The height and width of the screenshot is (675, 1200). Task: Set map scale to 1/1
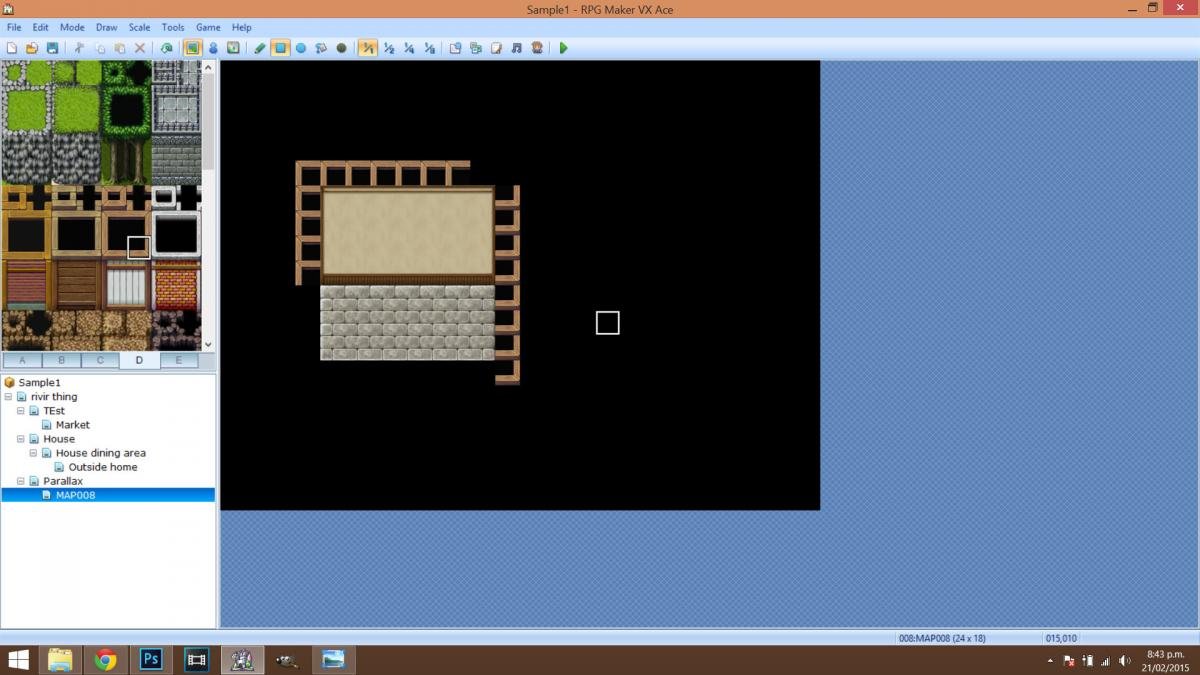point(368,47)
